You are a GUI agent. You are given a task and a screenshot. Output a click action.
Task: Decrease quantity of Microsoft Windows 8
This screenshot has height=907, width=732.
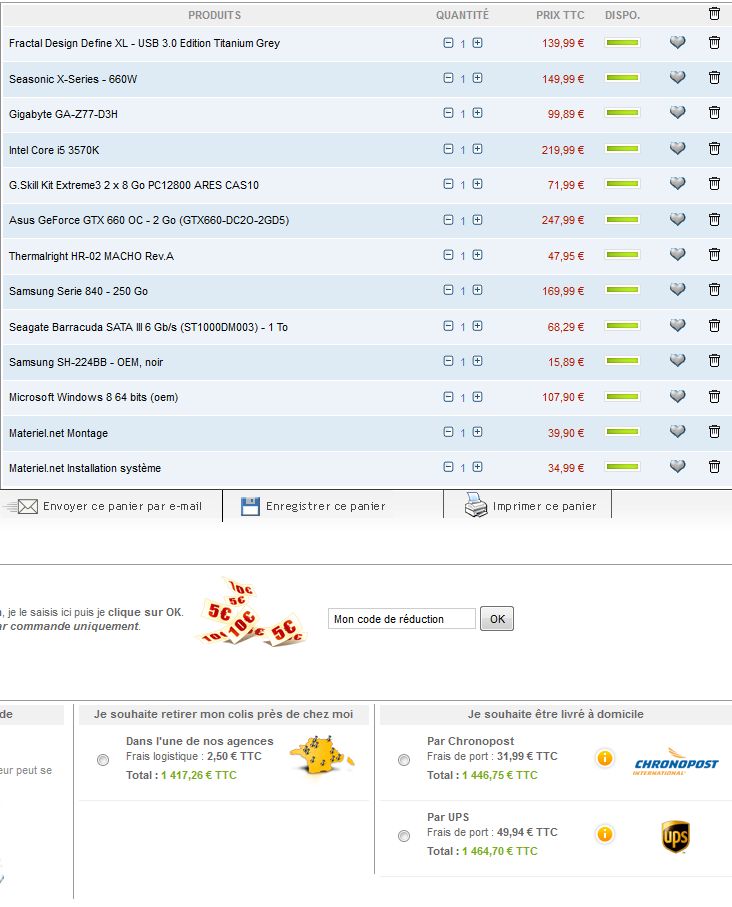(x=448, y=397)
